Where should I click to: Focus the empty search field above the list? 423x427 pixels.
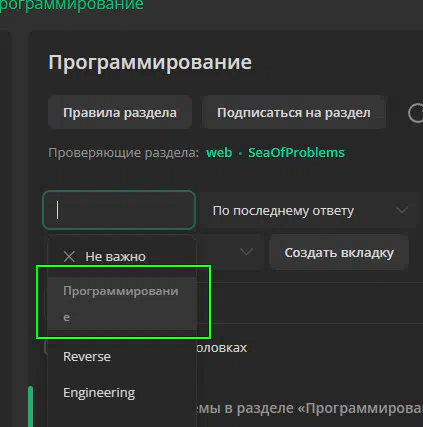click(x=119, y=210)
